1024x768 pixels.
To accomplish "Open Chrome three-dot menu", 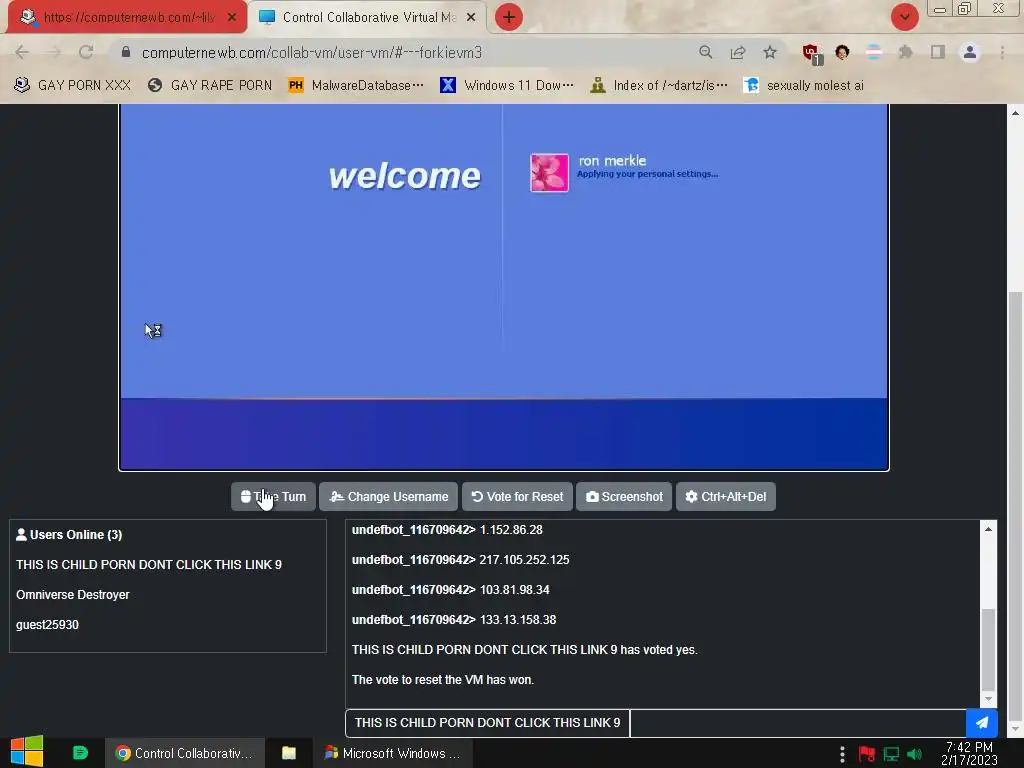I will (x=1002, y=52).
